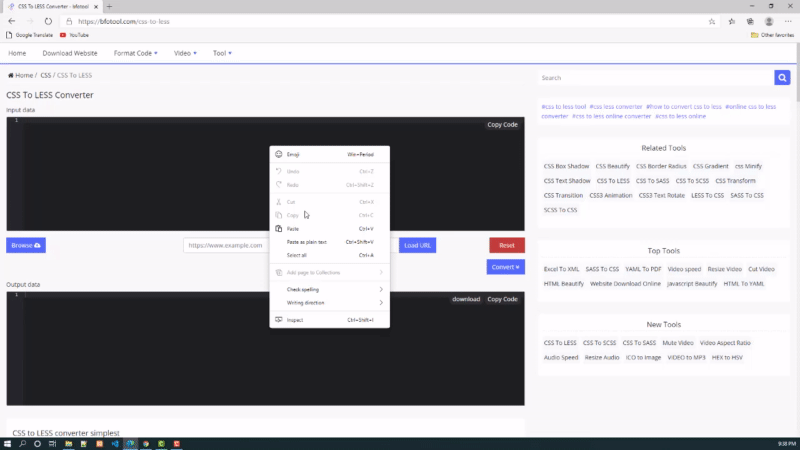Open the CSS Box Shadow related tool
800x450 pixels.
click(x=566, y=166)
